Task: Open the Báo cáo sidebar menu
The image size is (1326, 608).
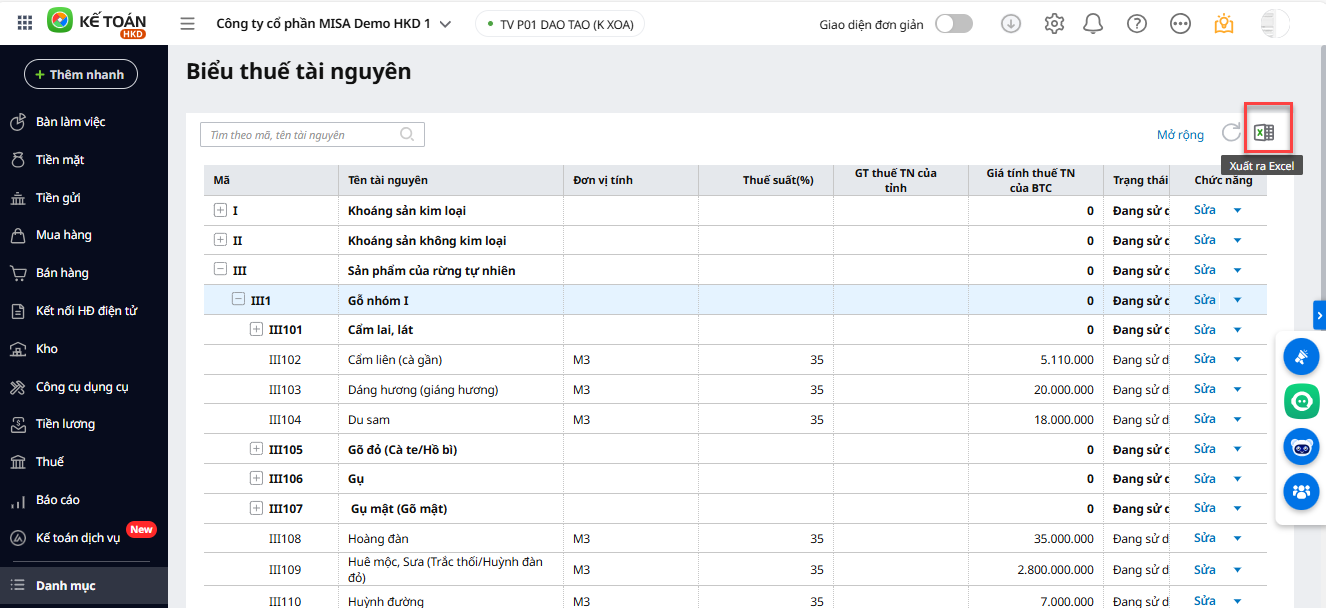Action: (57, 500)
